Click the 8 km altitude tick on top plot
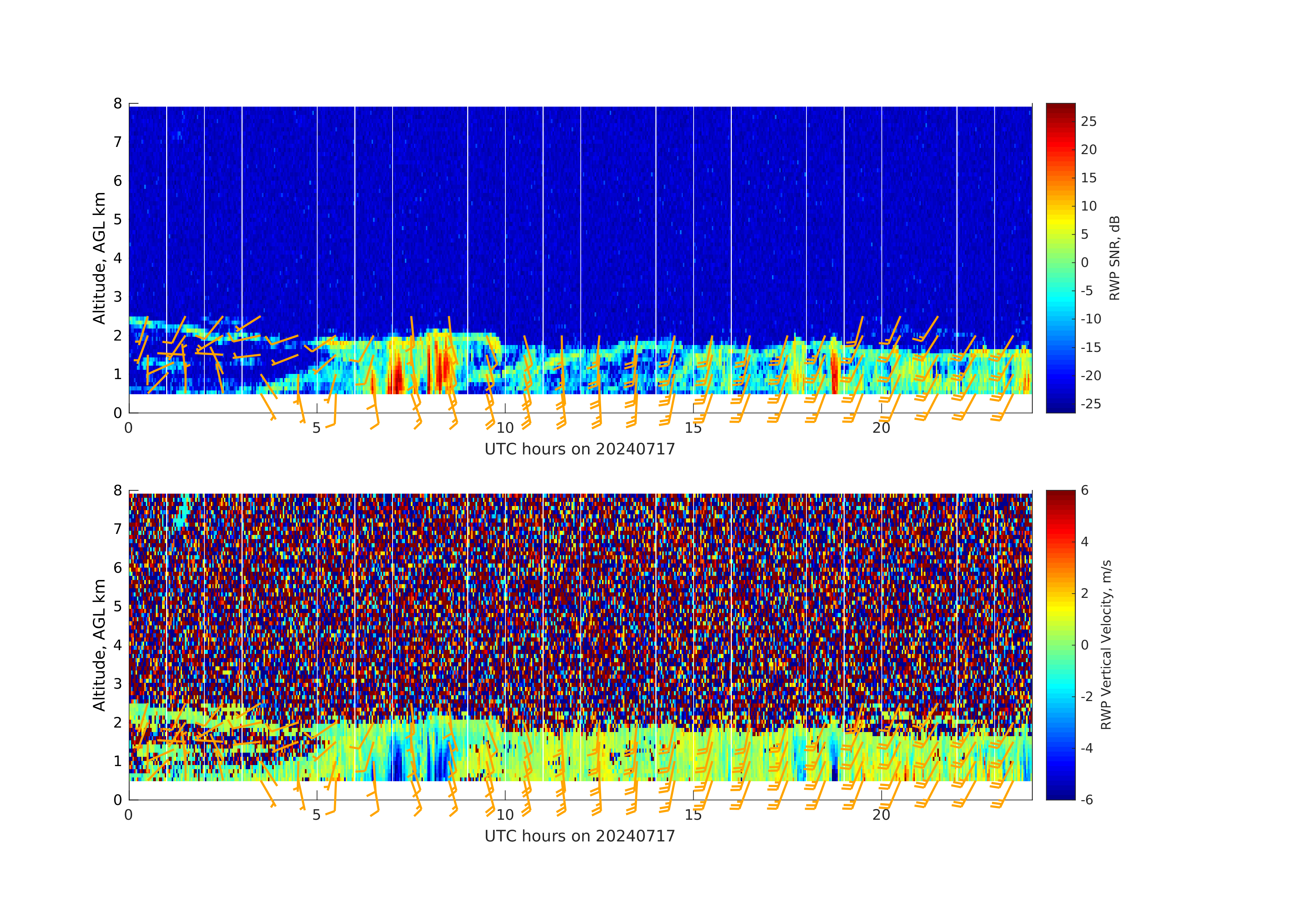 pos(118,104)
